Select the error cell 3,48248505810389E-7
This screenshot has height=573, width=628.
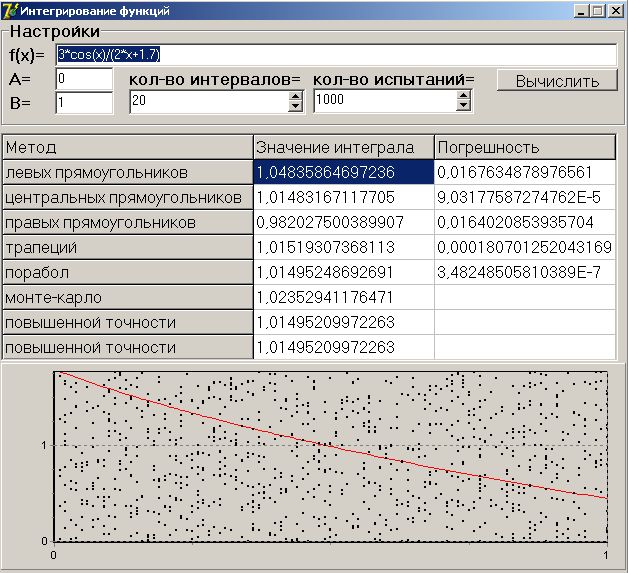tap(525, 272)
